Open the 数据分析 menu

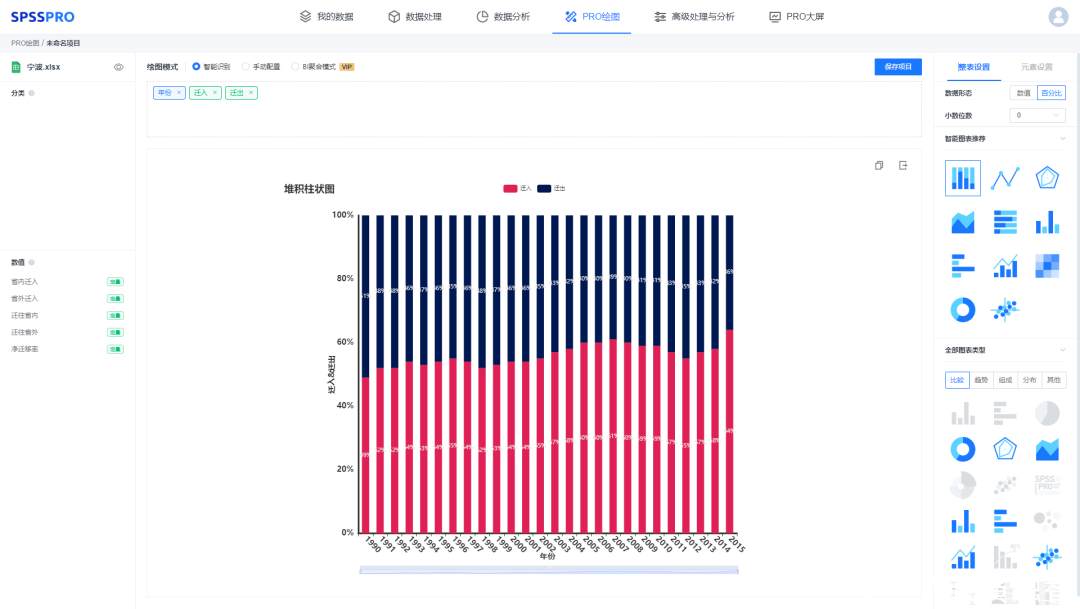tap(503, 17)
